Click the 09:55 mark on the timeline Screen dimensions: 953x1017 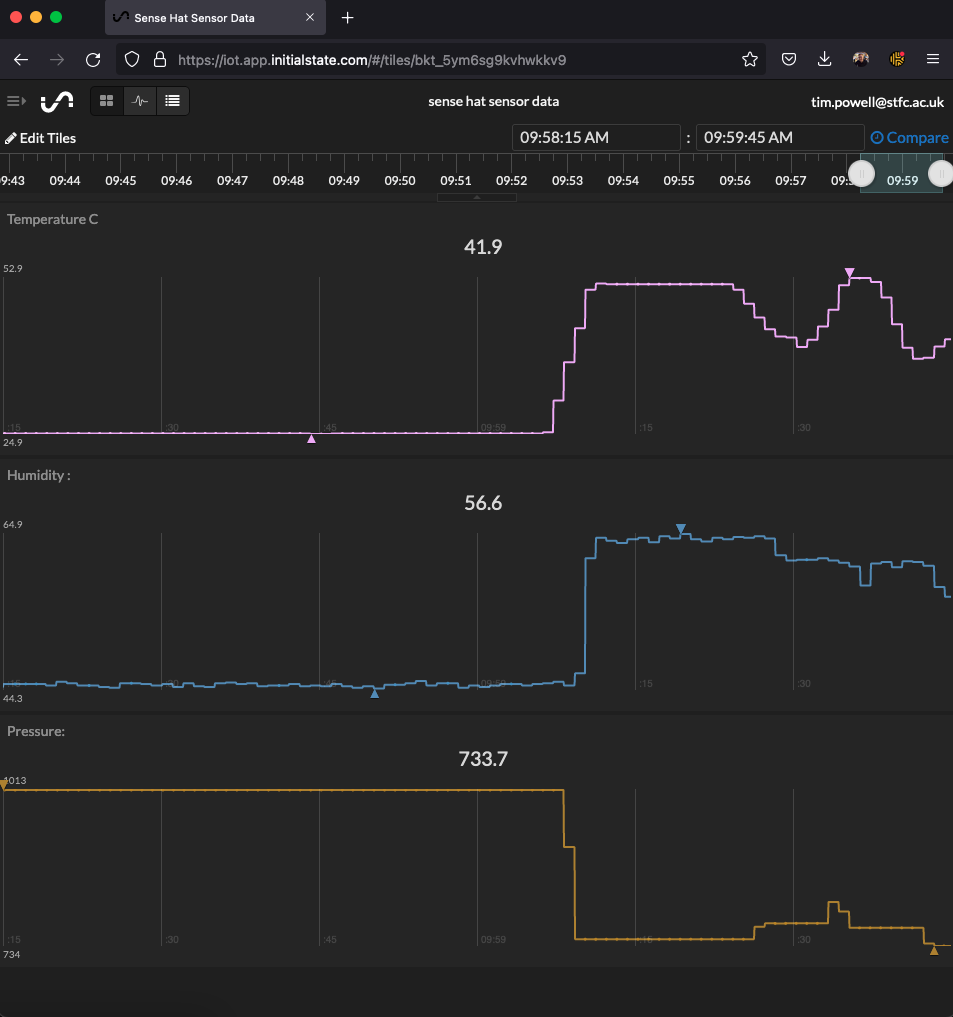point(679,180)
